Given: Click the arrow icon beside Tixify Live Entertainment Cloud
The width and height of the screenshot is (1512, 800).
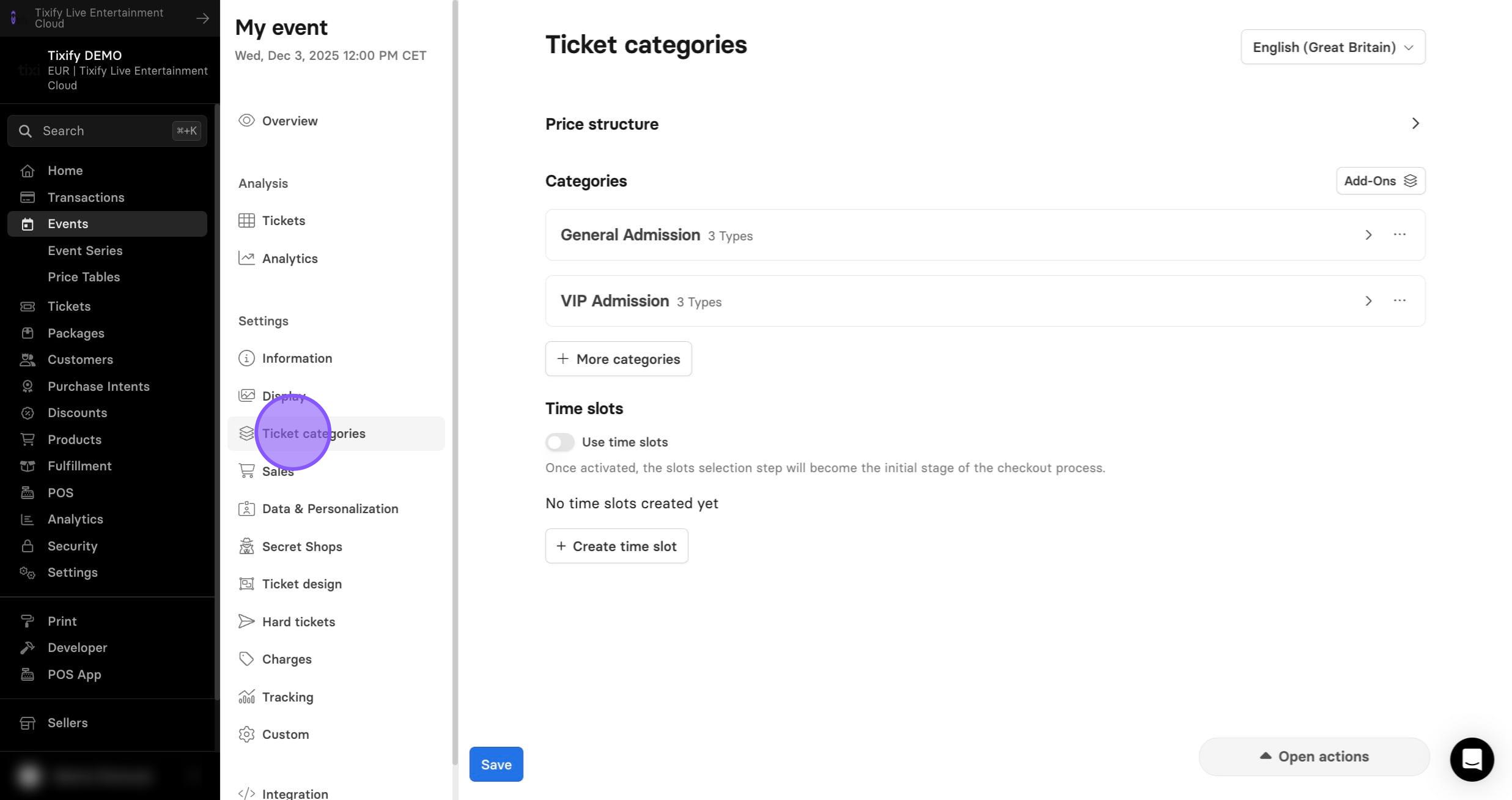Looking at the screenshot, I should (x=202, y=18).
